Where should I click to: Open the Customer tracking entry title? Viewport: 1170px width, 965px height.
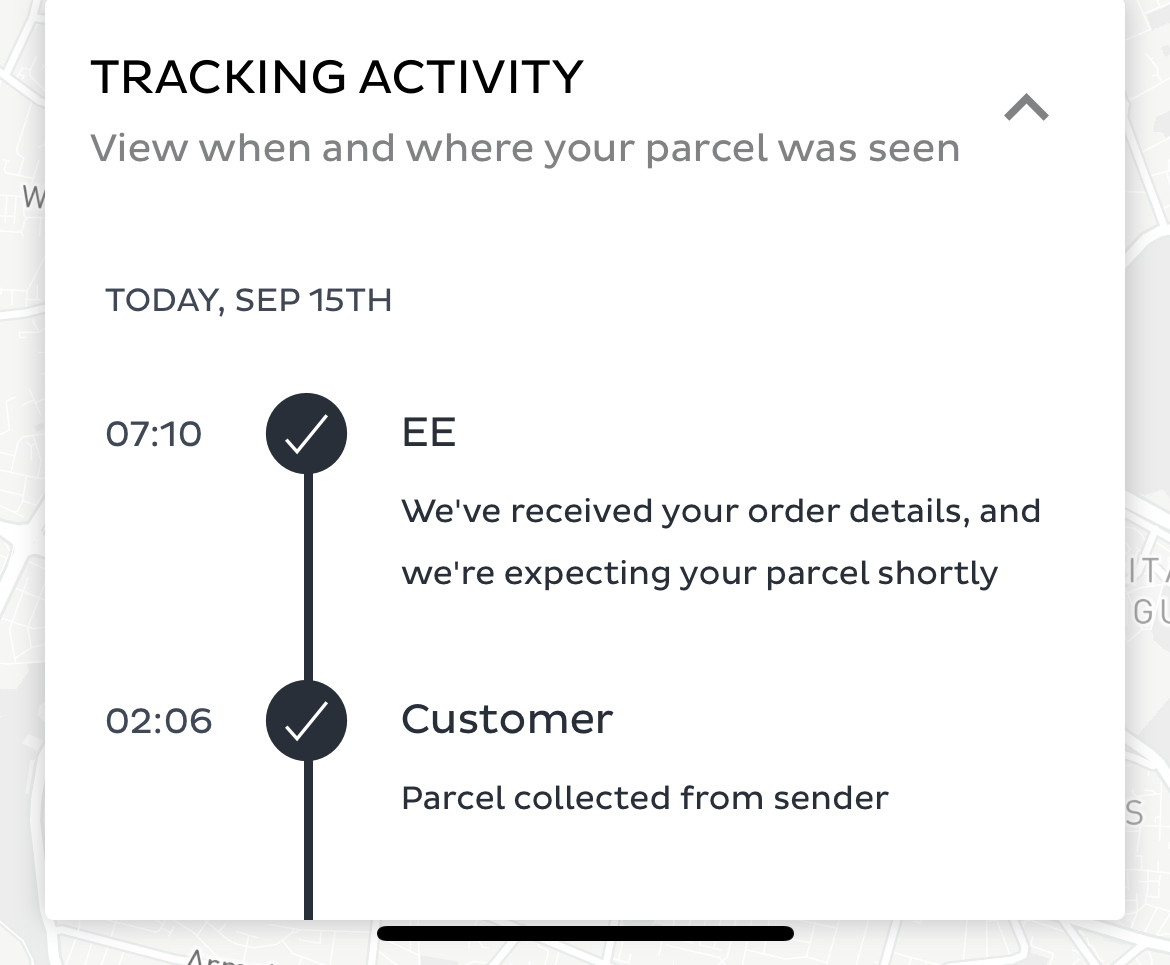tap(507, 719)
